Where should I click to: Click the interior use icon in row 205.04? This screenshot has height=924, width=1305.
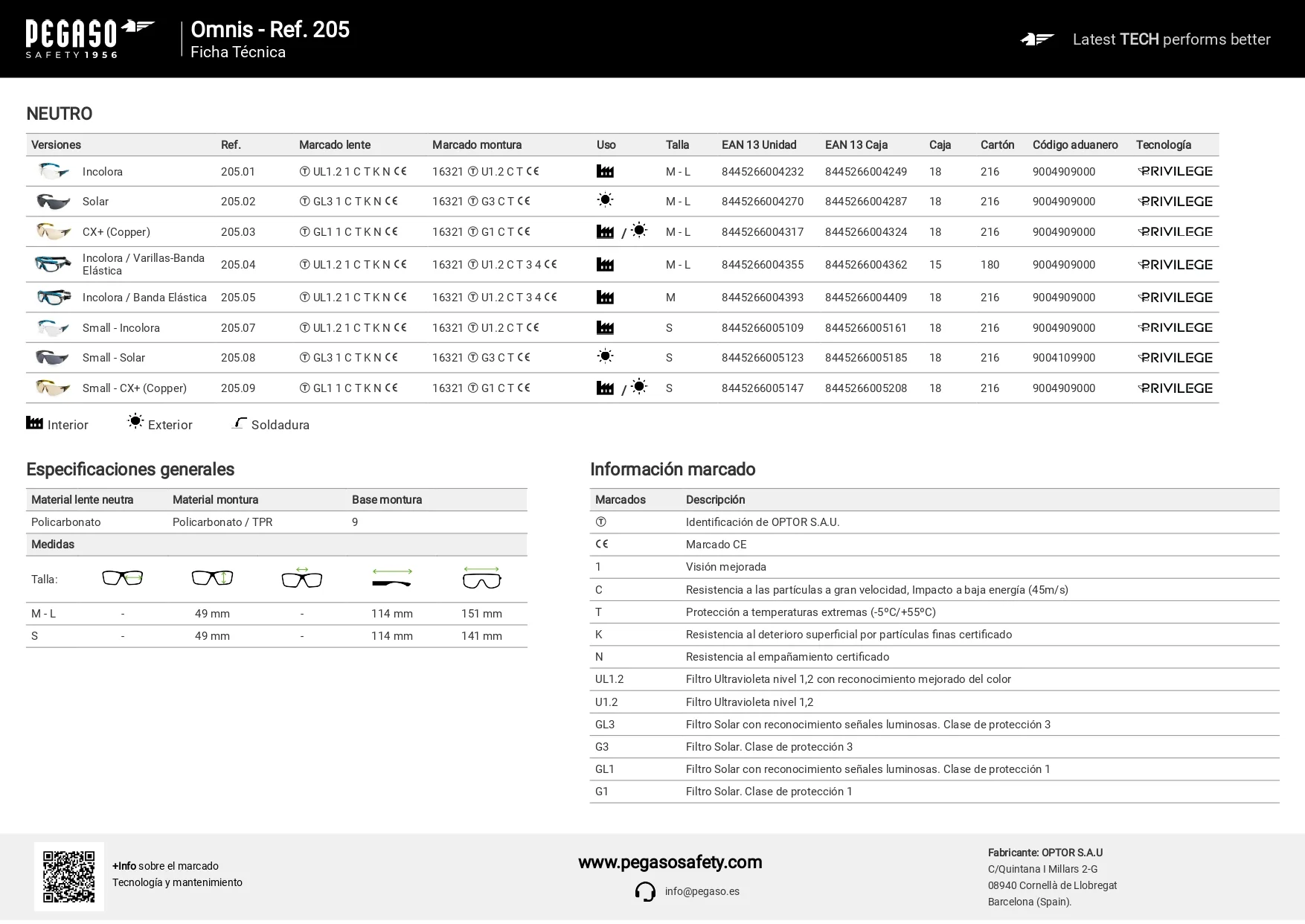pyautogui.click(x=605, y=264)
